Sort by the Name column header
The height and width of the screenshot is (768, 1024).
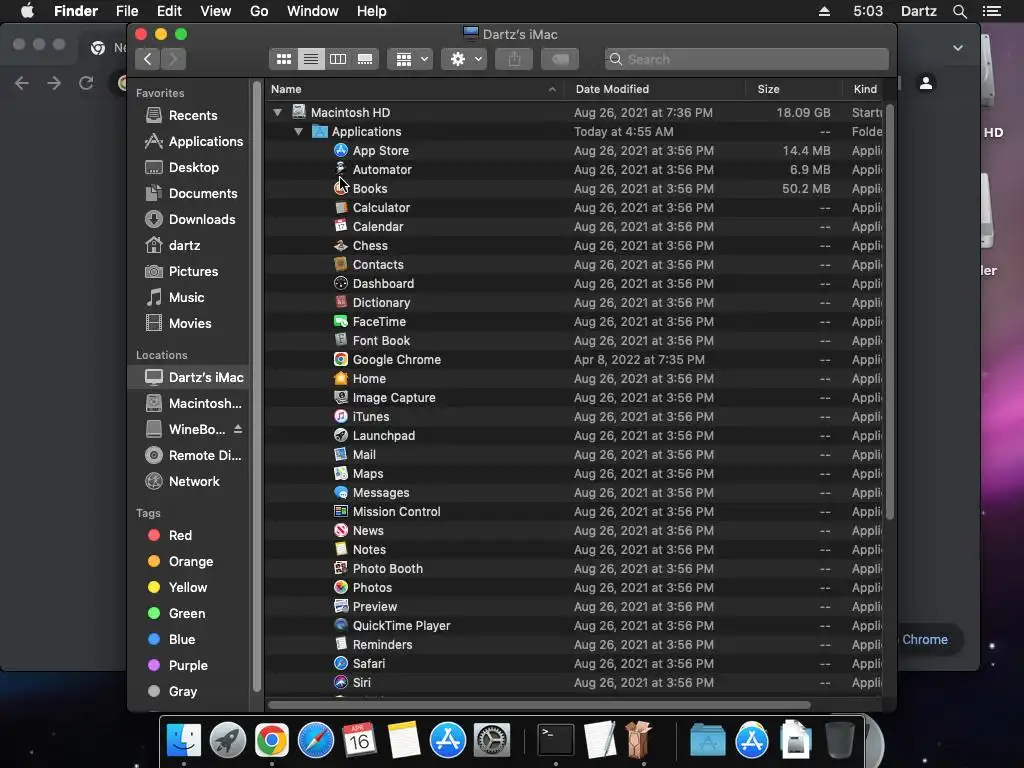click(415, 89)
